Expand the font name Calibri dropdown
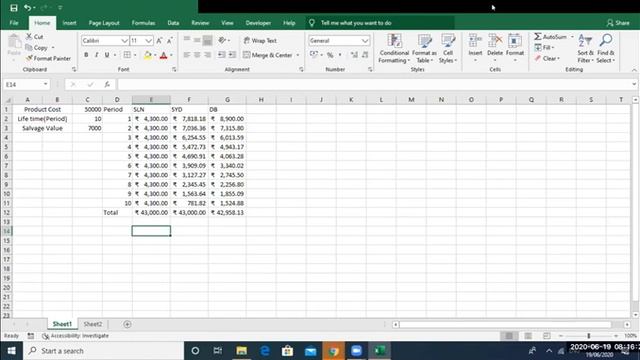 pyautogui.click(x=124, y=40)
